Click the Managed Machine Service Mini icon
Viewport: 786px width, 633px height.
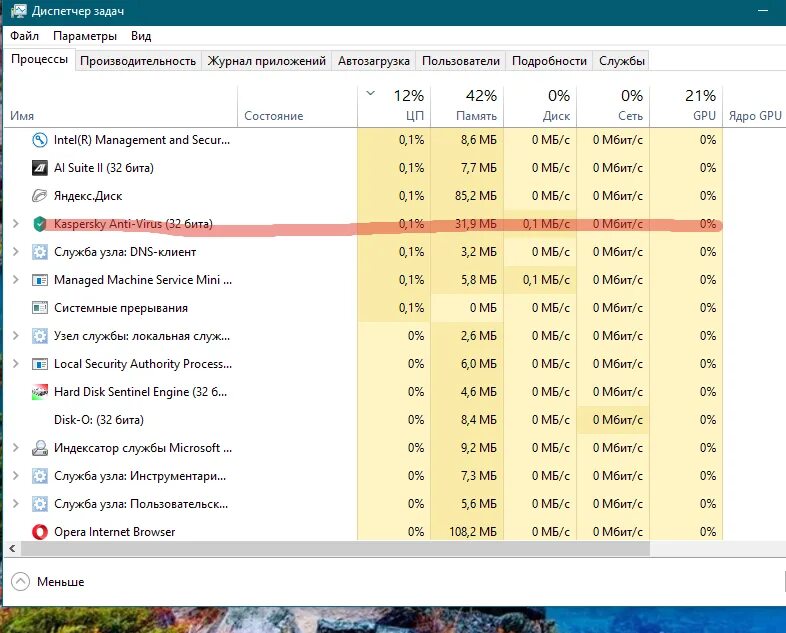(40, 280)
